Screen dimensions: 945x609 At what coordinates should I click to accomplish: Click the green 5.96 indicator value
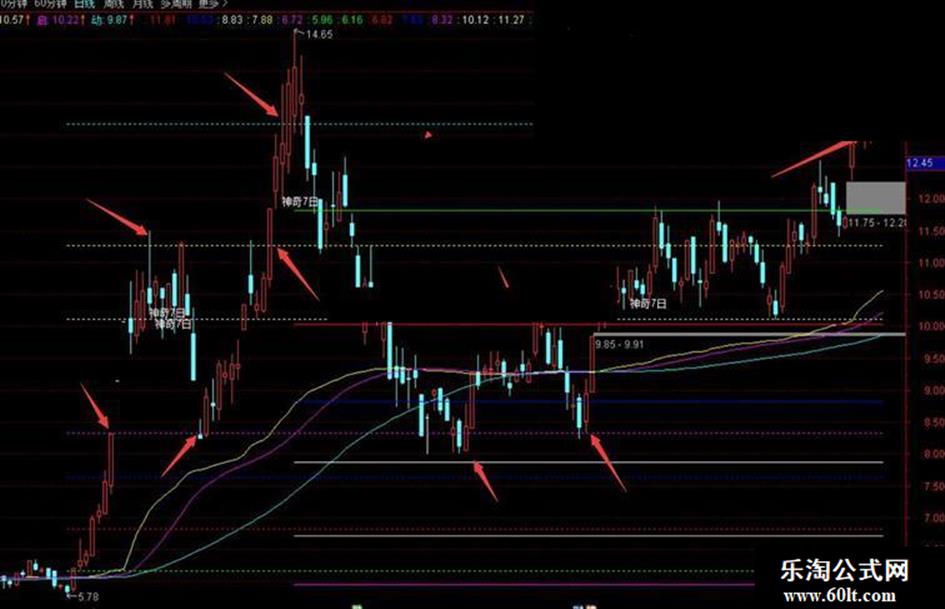(x=322, y=20)
